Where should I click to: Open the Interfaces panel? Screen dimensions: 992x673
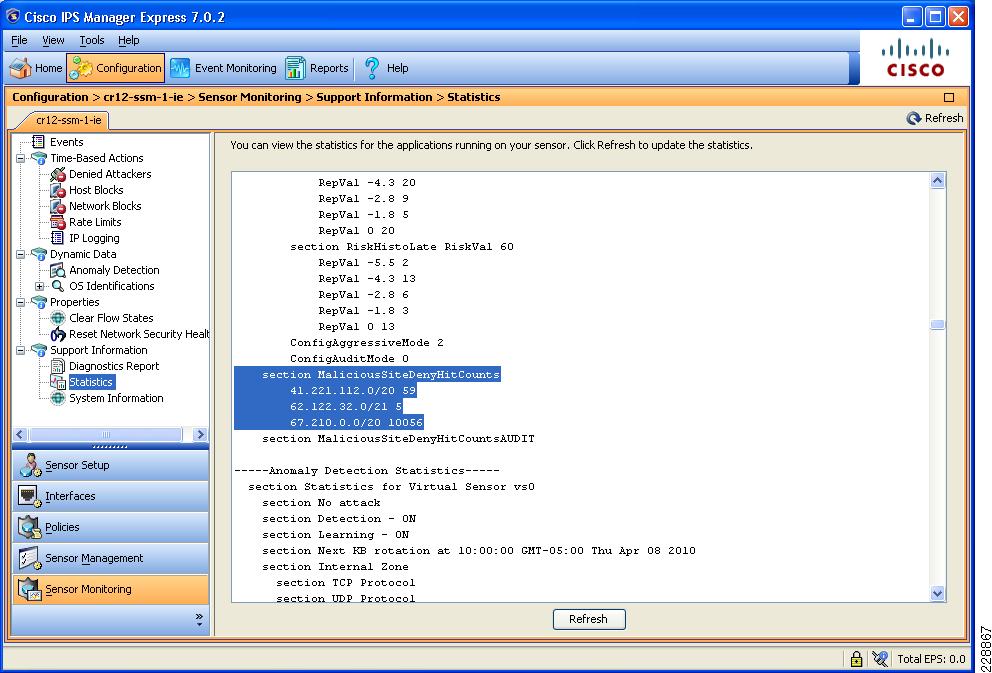111,497
